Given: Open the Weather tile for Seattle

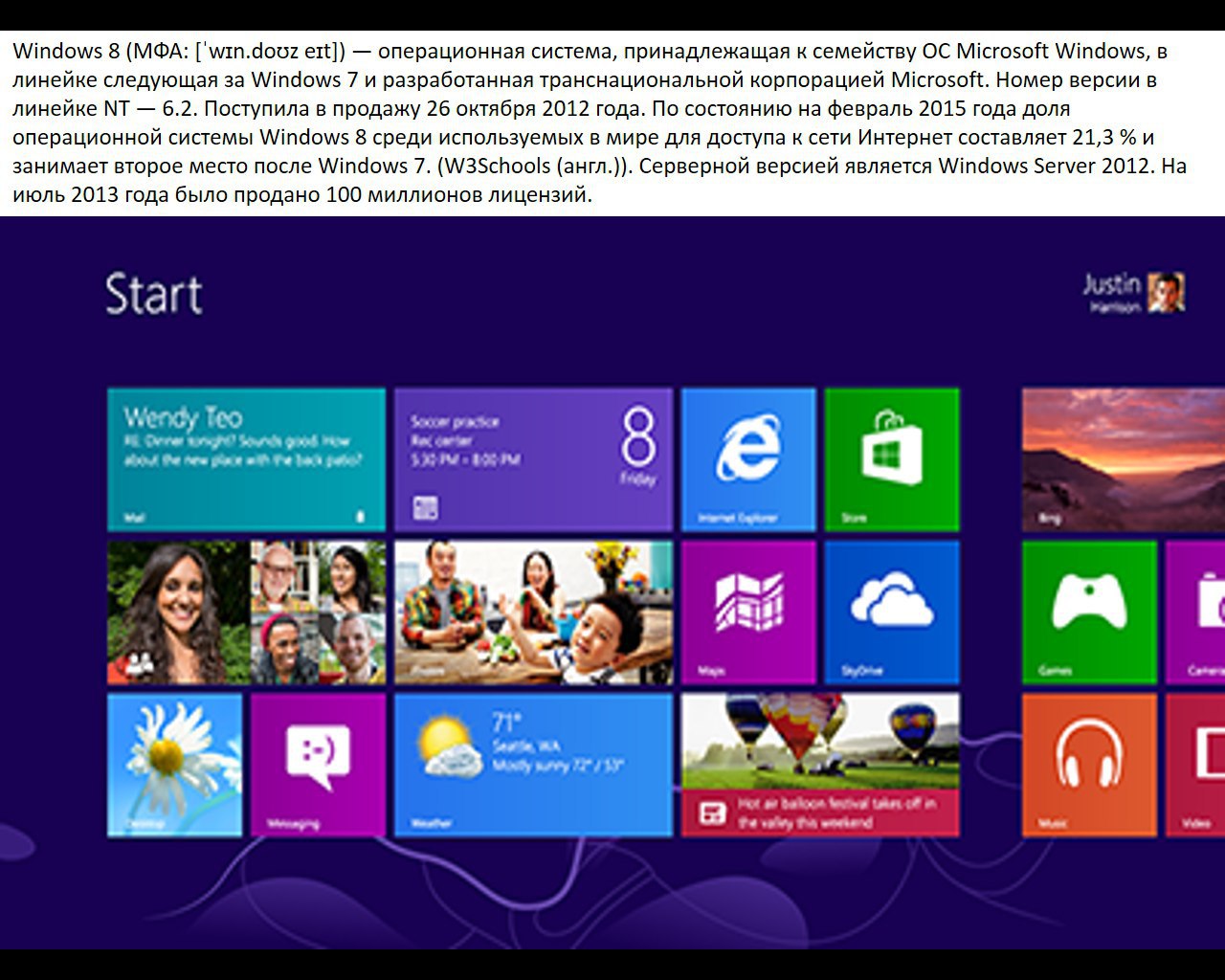Looking at the screenshot, I should (533, 765).
